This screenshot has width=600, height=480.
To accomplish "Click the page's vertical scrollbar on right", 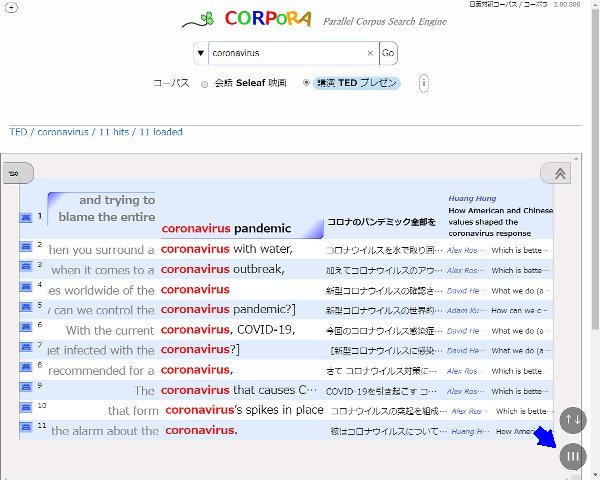I will coord(594,200).
